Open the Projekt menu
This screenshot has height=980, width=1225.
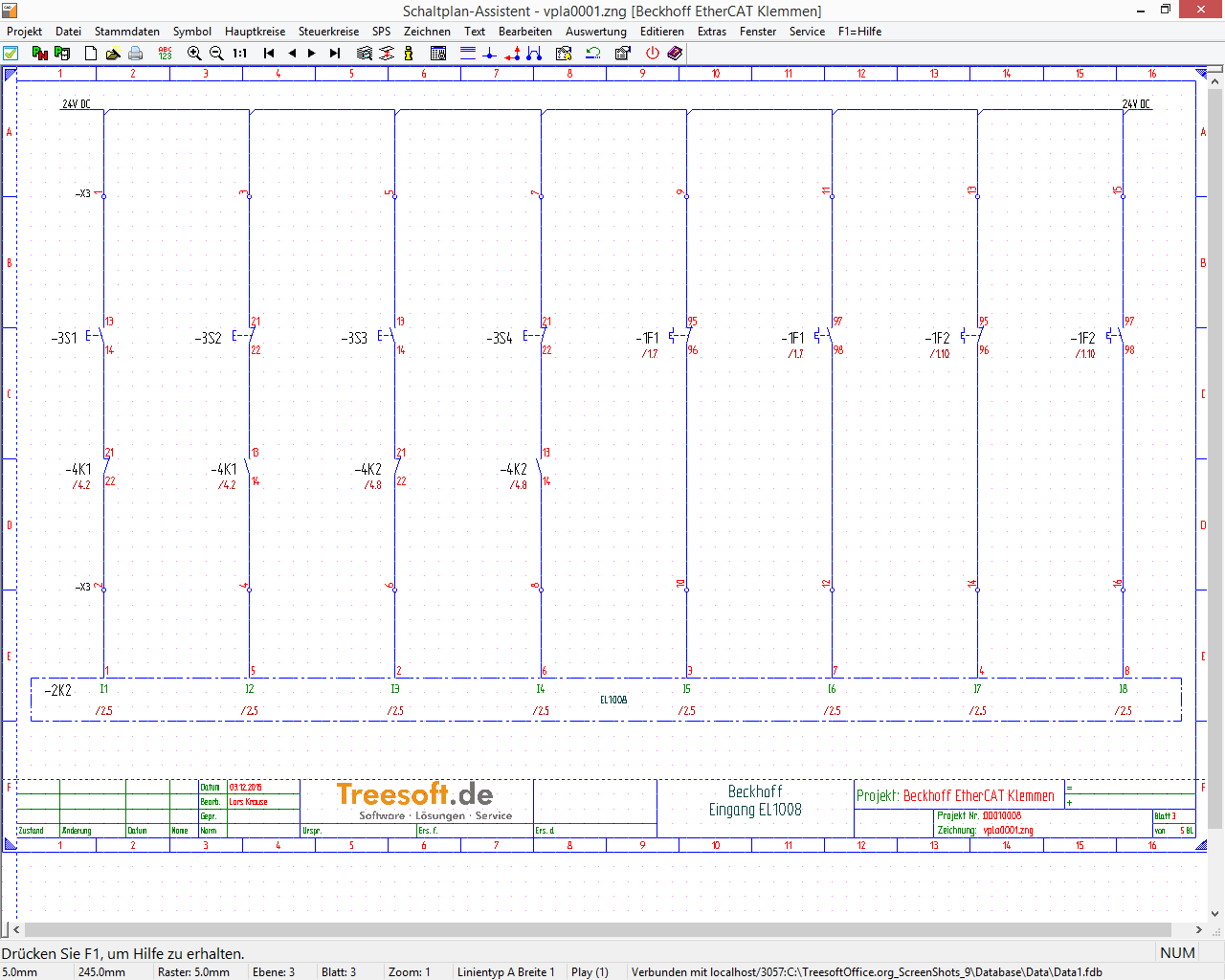coord(24,32)
